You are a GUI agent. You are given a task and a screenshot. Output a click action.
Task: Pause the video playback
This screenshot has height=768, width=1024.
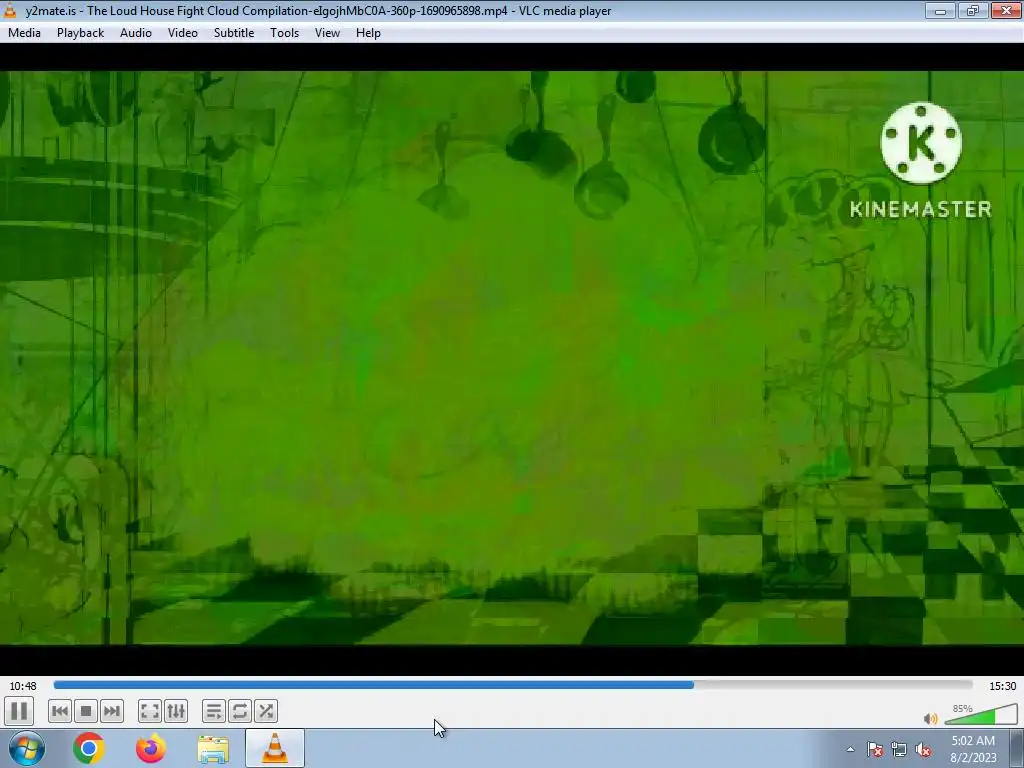tap(19, 711)
